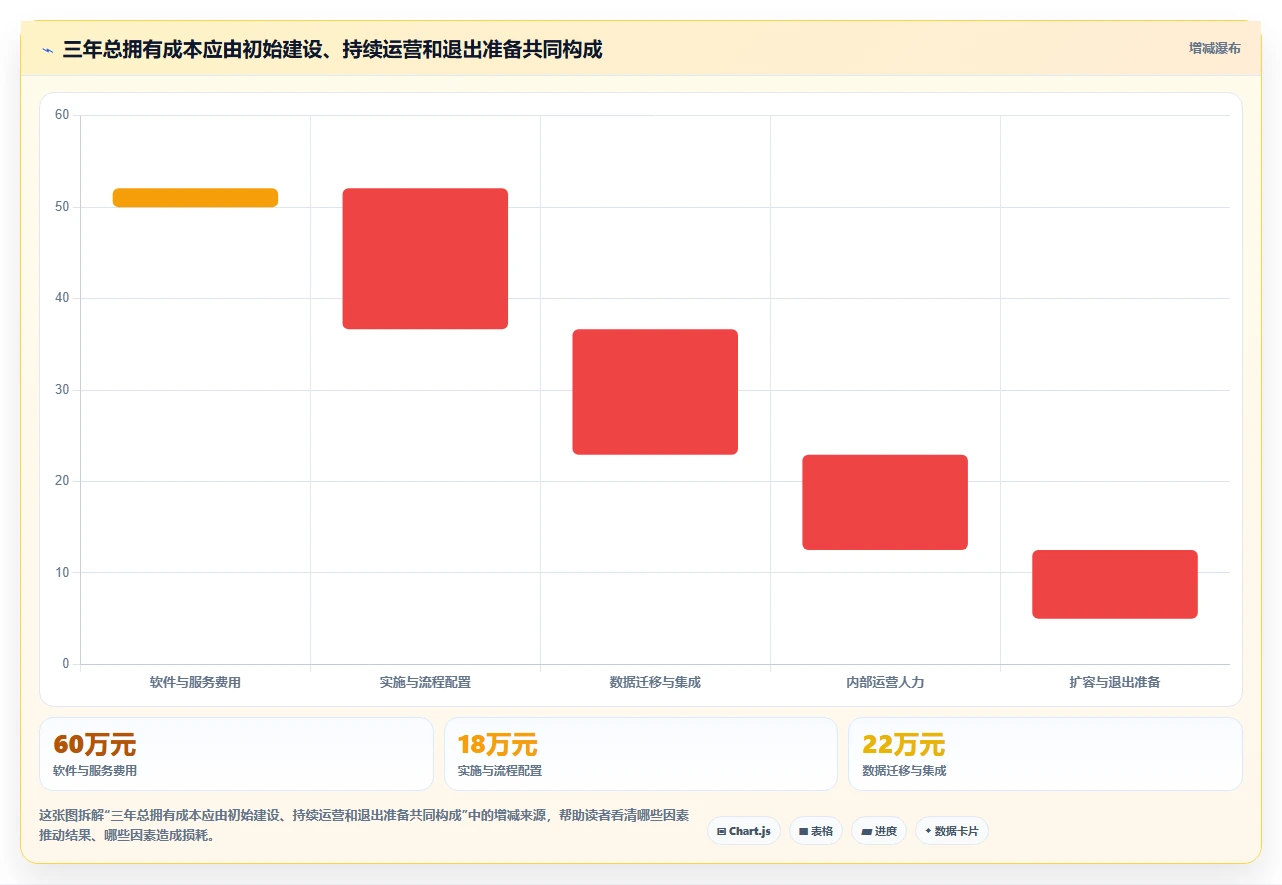Screen dimensions: 1282x885
Task: Click the red 内部运营人力 bar
Action: tap(885, 502)
